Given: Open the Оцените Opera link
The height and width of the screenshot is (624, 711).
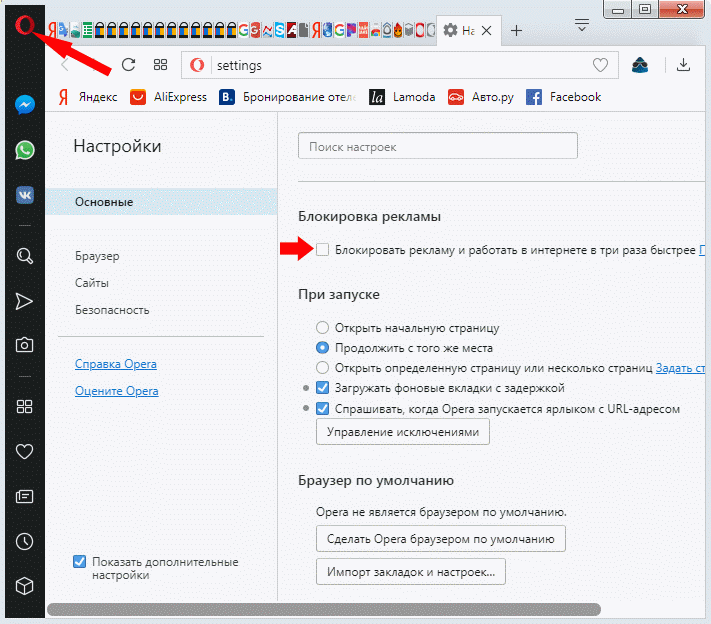Looking at the screenshot, I should coord(117,391).
